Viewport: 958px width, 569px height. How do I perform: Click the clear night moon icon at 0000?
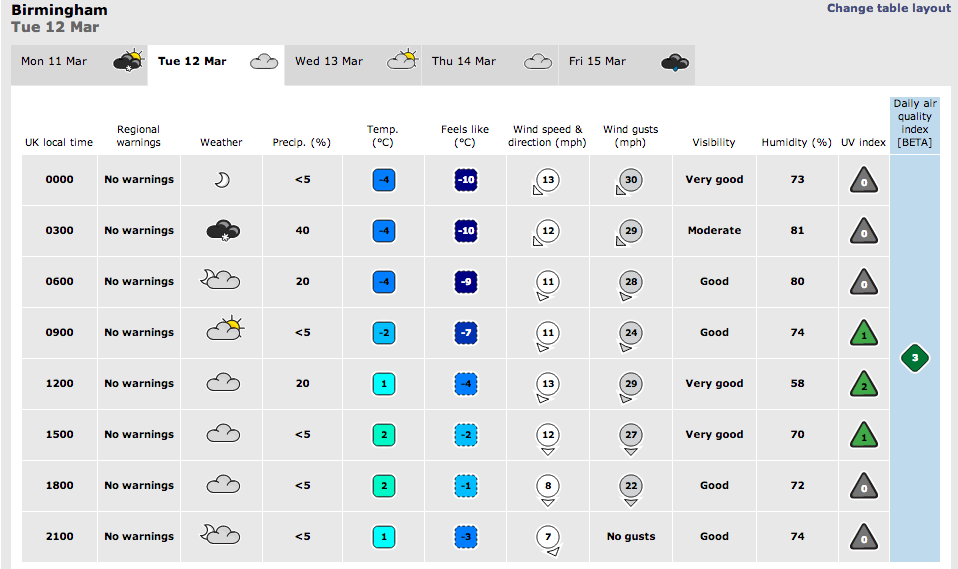tap(222, 180)
